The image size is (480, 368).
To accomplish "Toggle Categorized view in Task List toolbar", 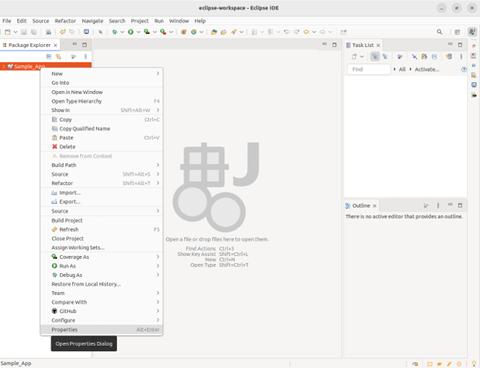I will tap(375, 57).
